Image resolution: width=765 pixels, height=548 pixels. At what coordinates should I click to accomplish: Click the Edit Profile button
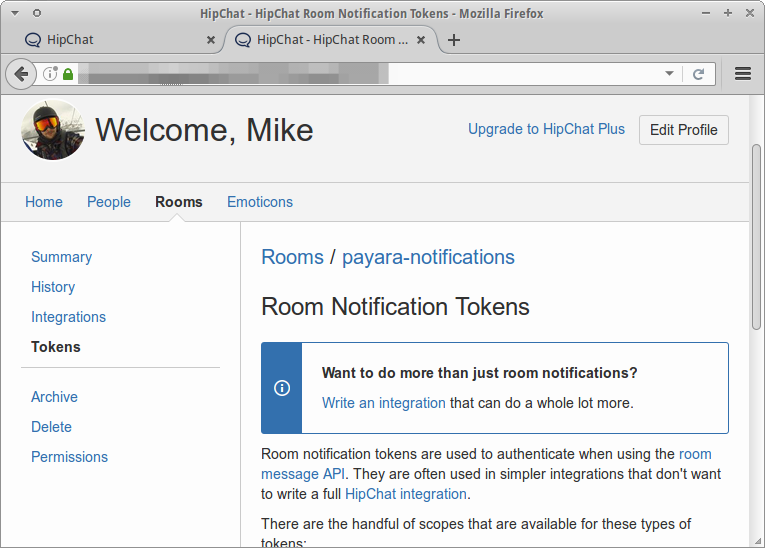click(x=684, y=130)
